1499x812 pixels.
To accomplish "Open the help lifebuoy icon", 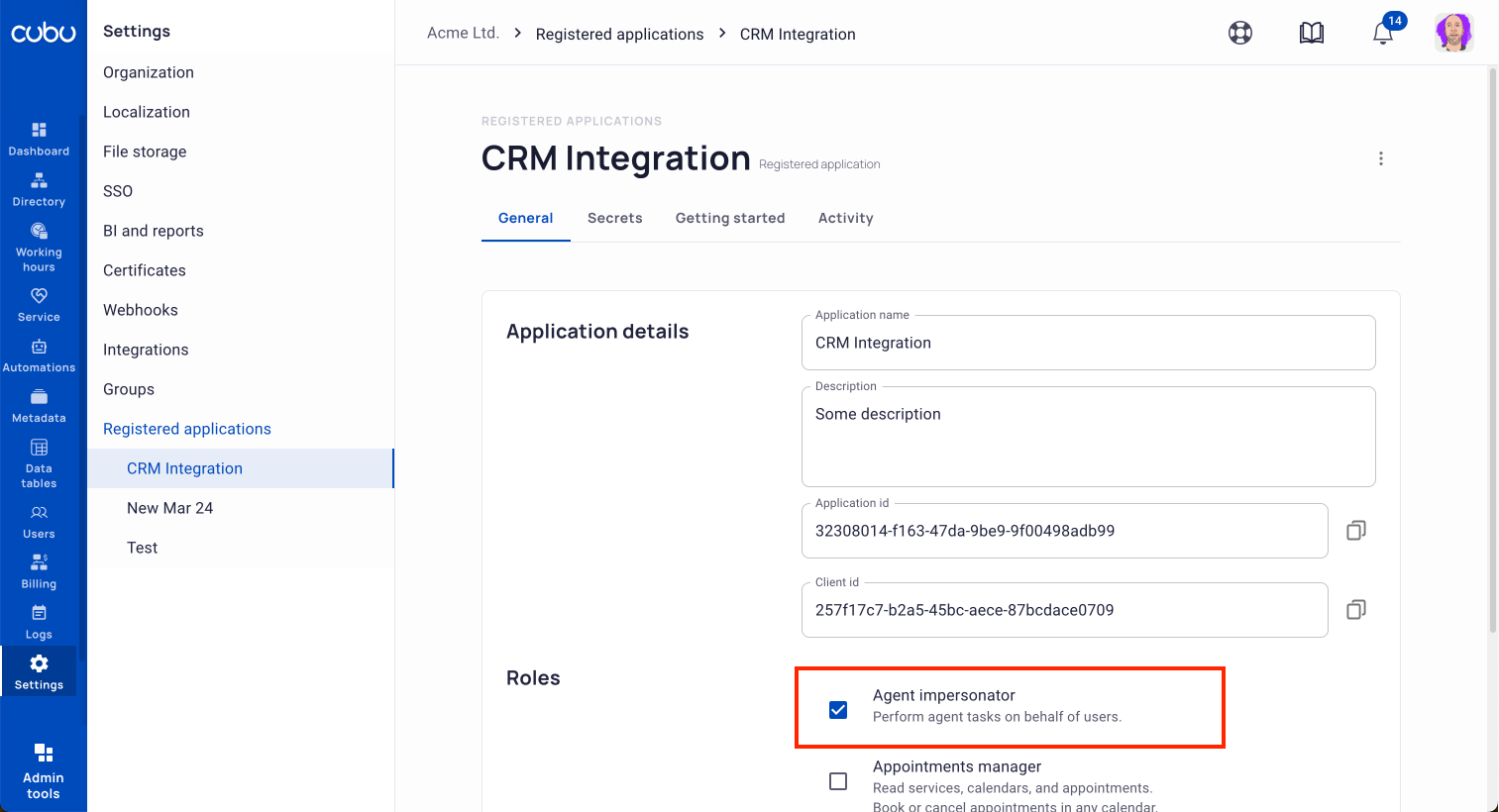I will point(1240,34).
